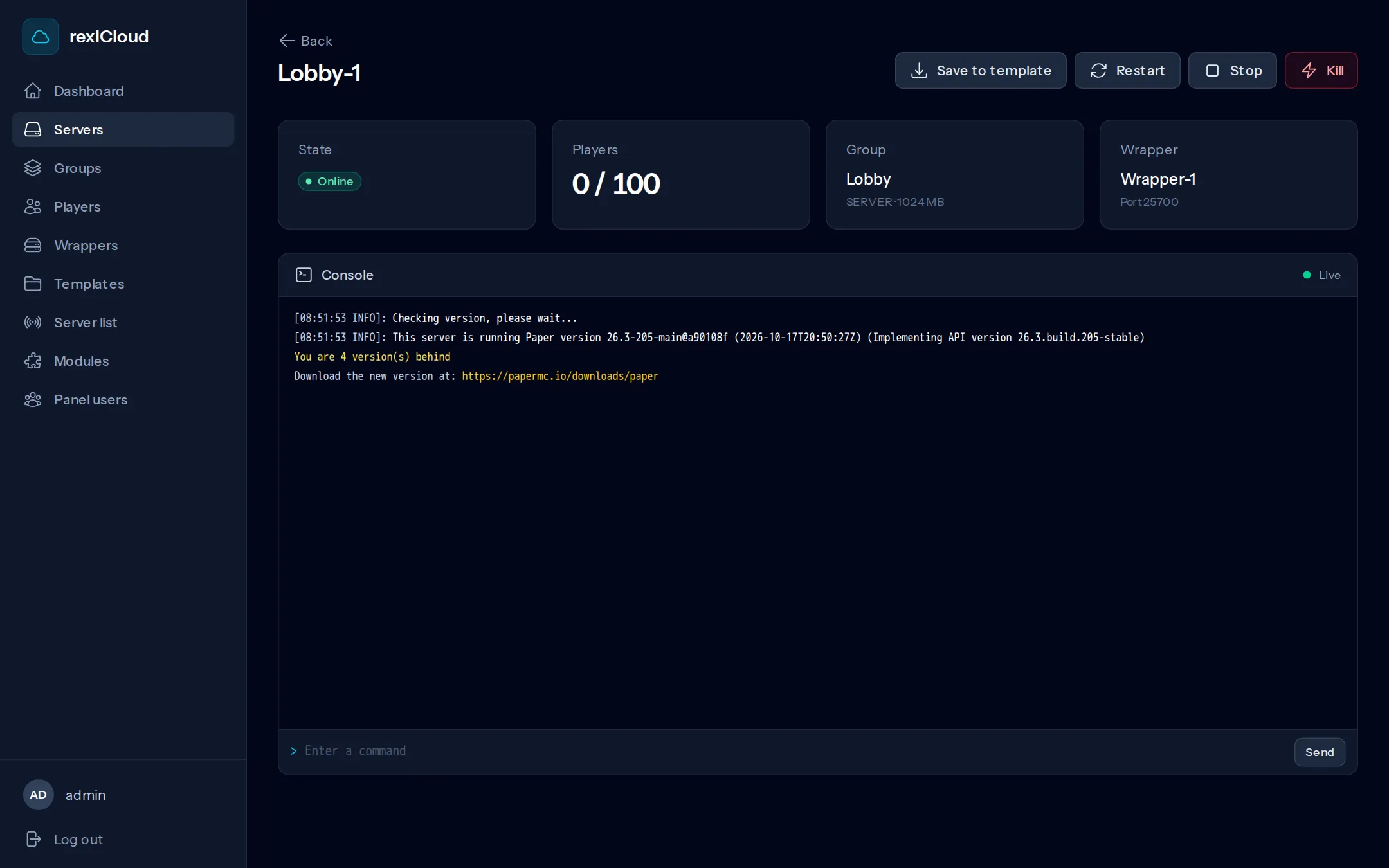This screenshot has width=1389, height=868.
Task: Click the Templates folder icon
Action: (x=33, y=284)
